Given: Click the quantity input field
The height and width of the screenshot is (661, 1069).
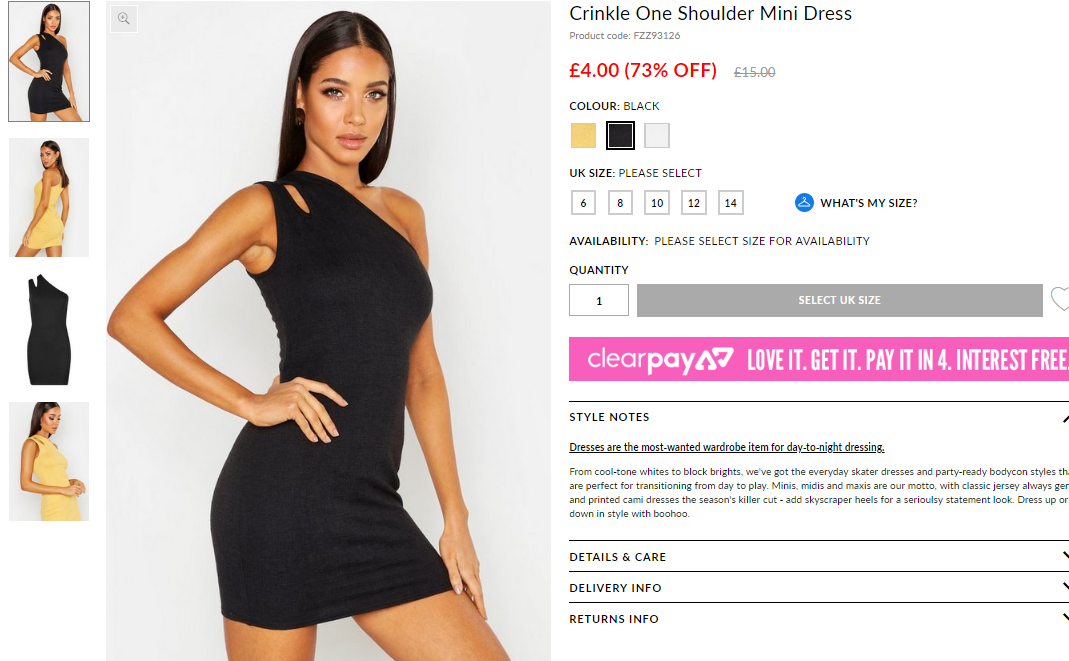Looking at the screenshot, I should [x=599, y=300].
